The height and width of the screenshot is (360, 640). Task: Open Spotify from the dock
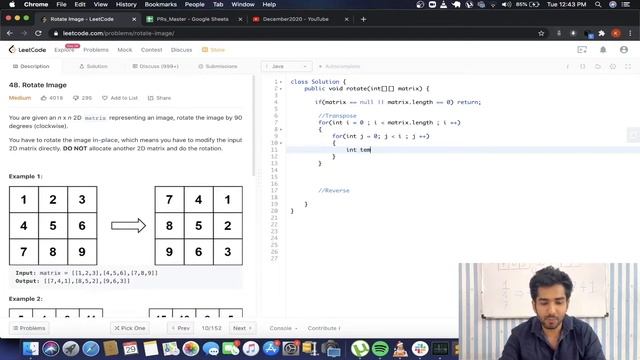pyautogui.click(x=380, y=349)
